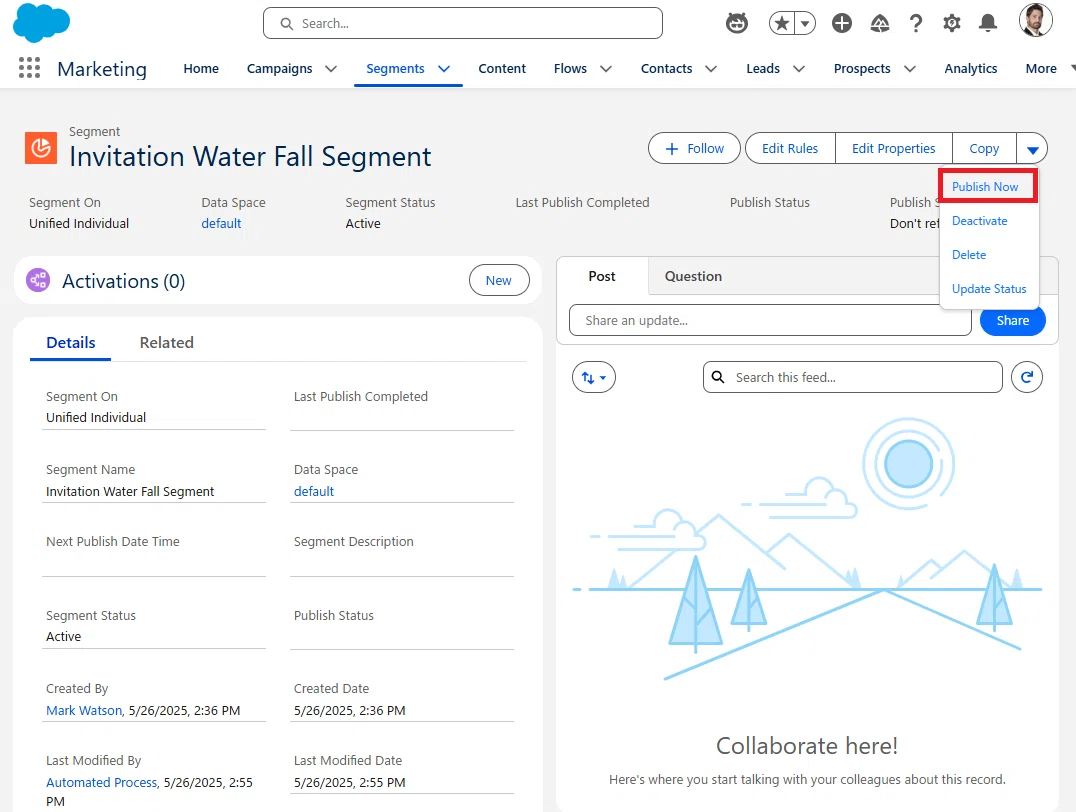
Task: Choose Publish Now from actions menu
Action: tap(985, 187)
